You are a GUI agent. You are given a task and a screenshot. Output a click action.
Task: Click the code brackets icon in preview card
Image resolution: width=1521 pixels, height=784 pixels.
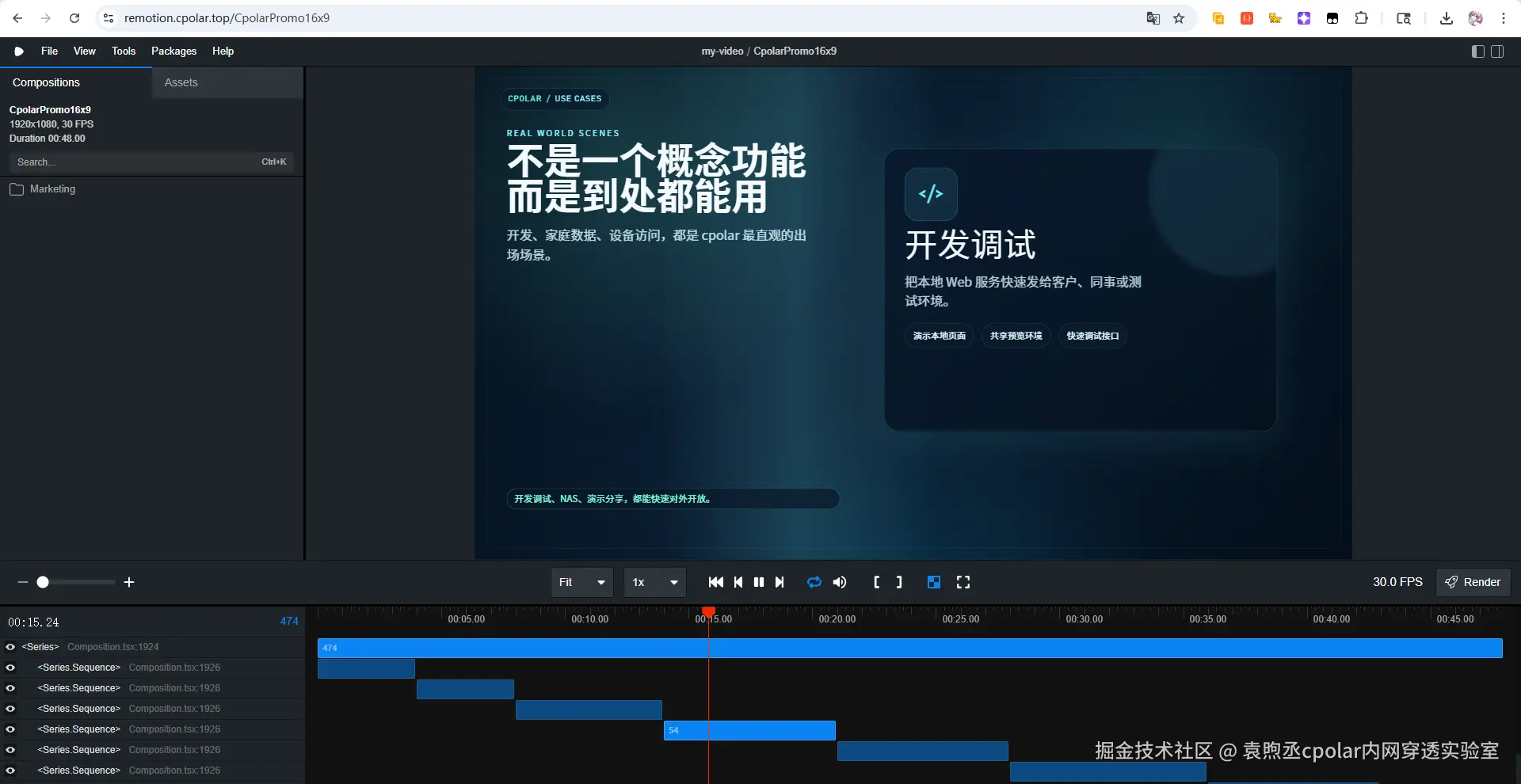[931, 194]
